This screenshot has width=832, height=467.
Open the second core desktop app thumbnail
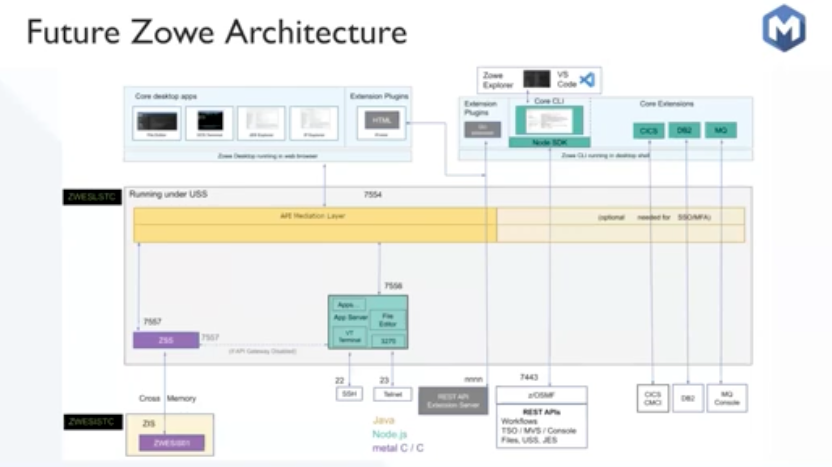209,122
